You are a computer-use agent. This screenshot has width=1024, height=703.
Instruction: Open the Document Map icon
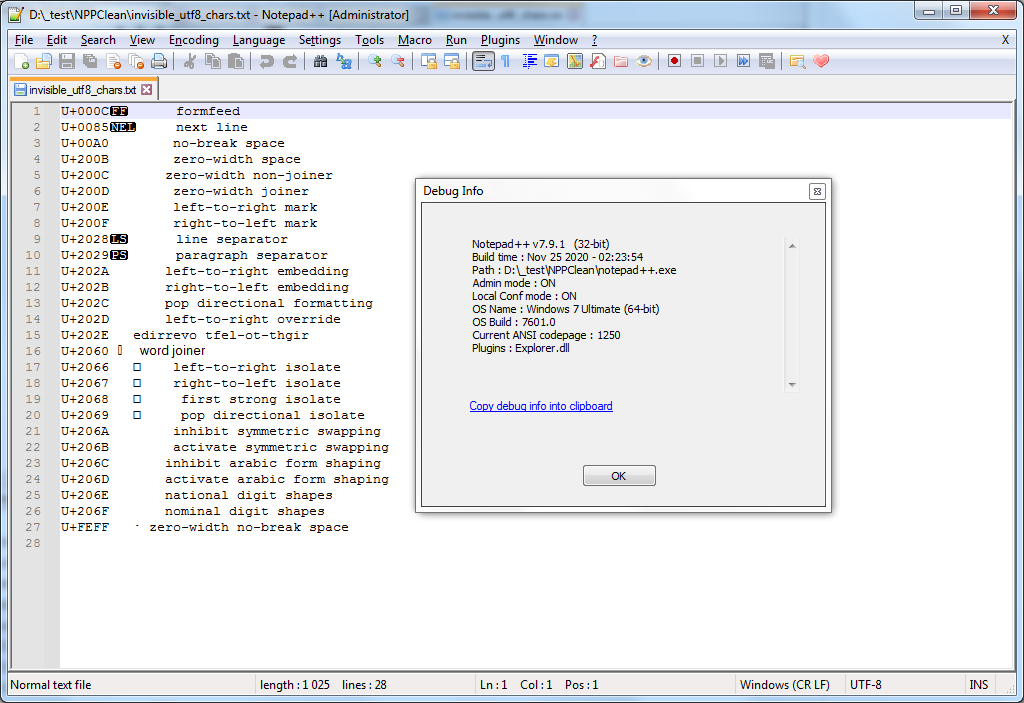tap(575, 61)
